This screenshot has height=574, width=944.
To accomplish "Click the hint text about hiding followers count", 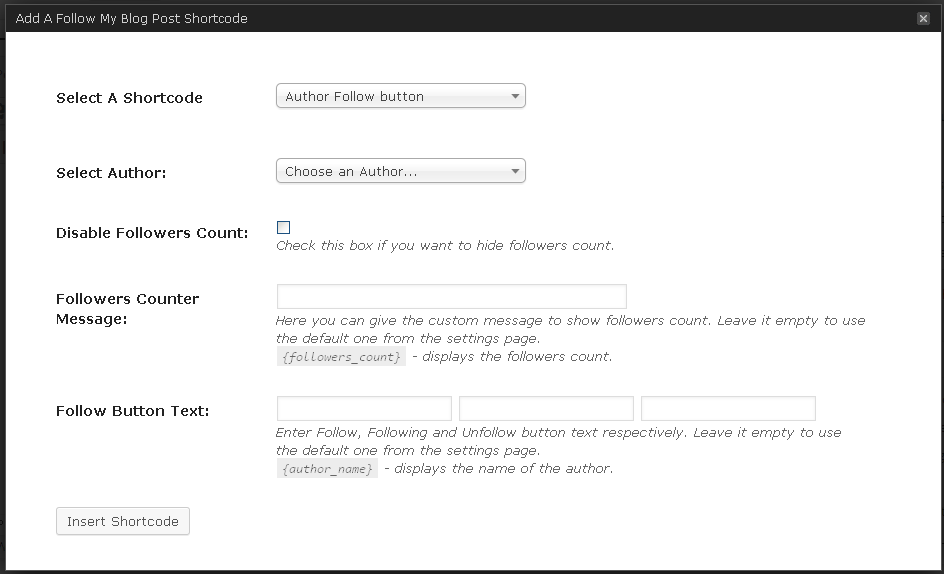I will pos(445,246).
